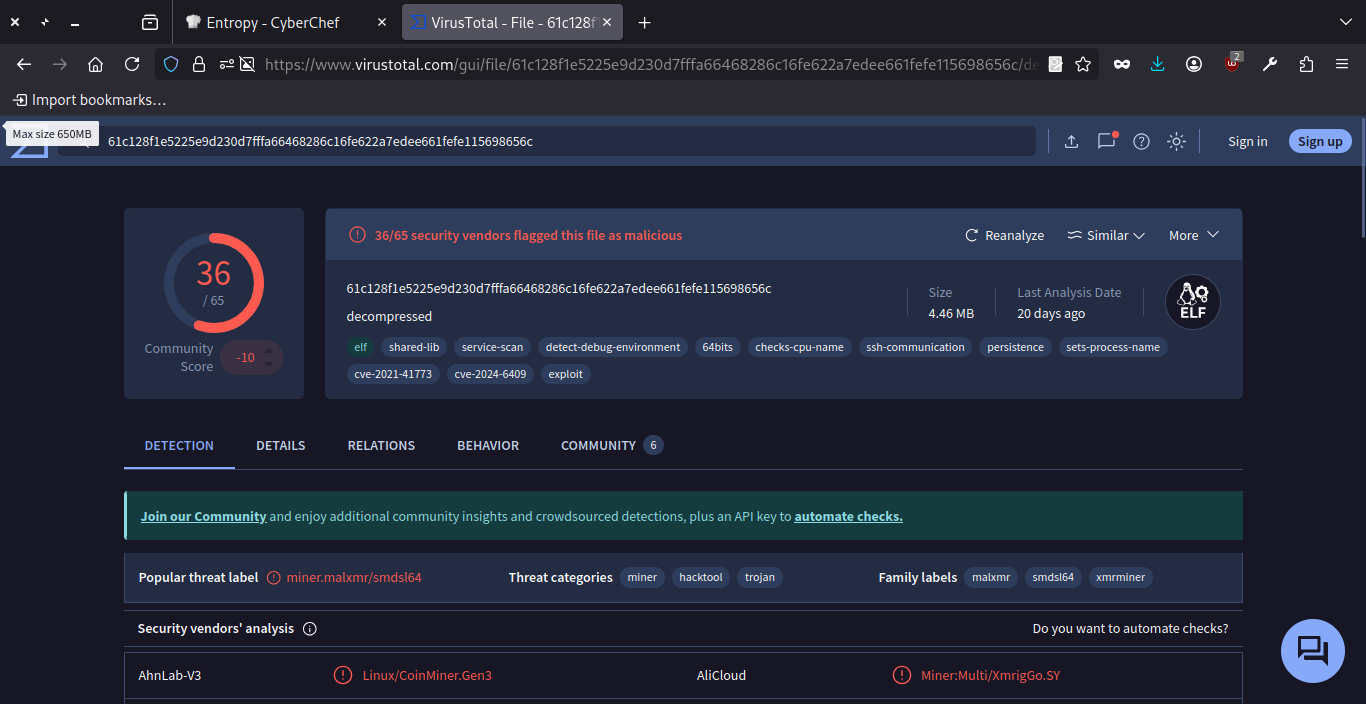Click the VirusTotal upload file icon
1366x704 pixels.
[x=1071, y=142]
